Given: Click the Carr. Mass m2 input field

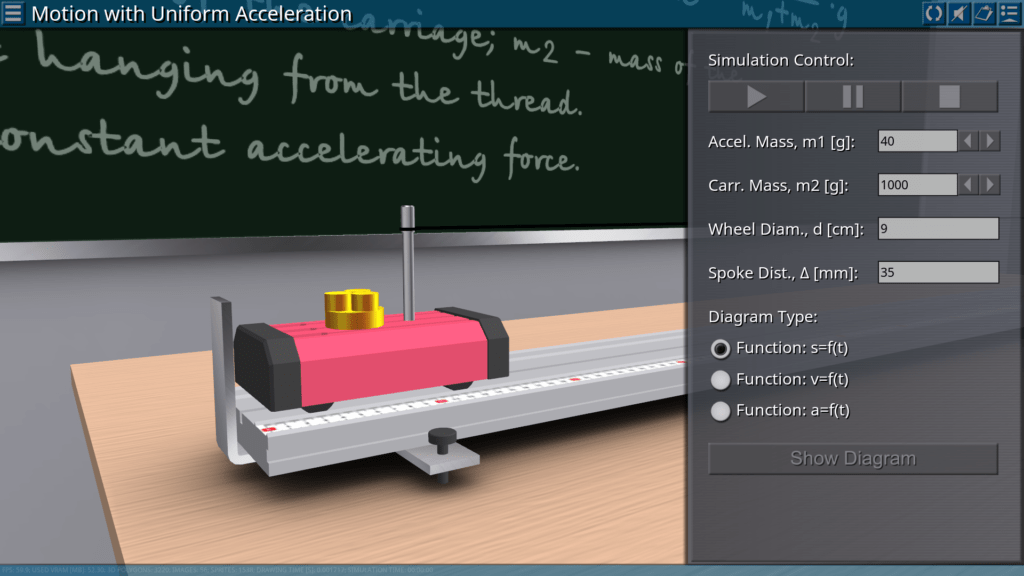Looking at the screenshot, I should tap(917, 185).
